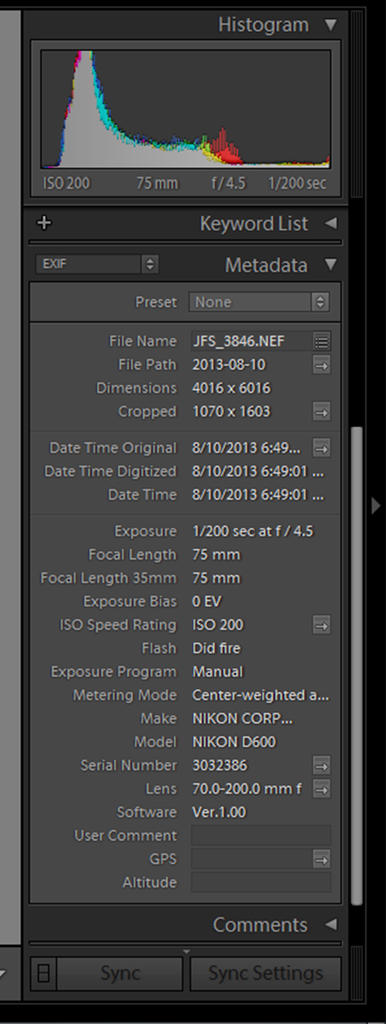
Task: Click the right panel vertical scrollbar
Action: pyautogui.click(x=357, y=666)
